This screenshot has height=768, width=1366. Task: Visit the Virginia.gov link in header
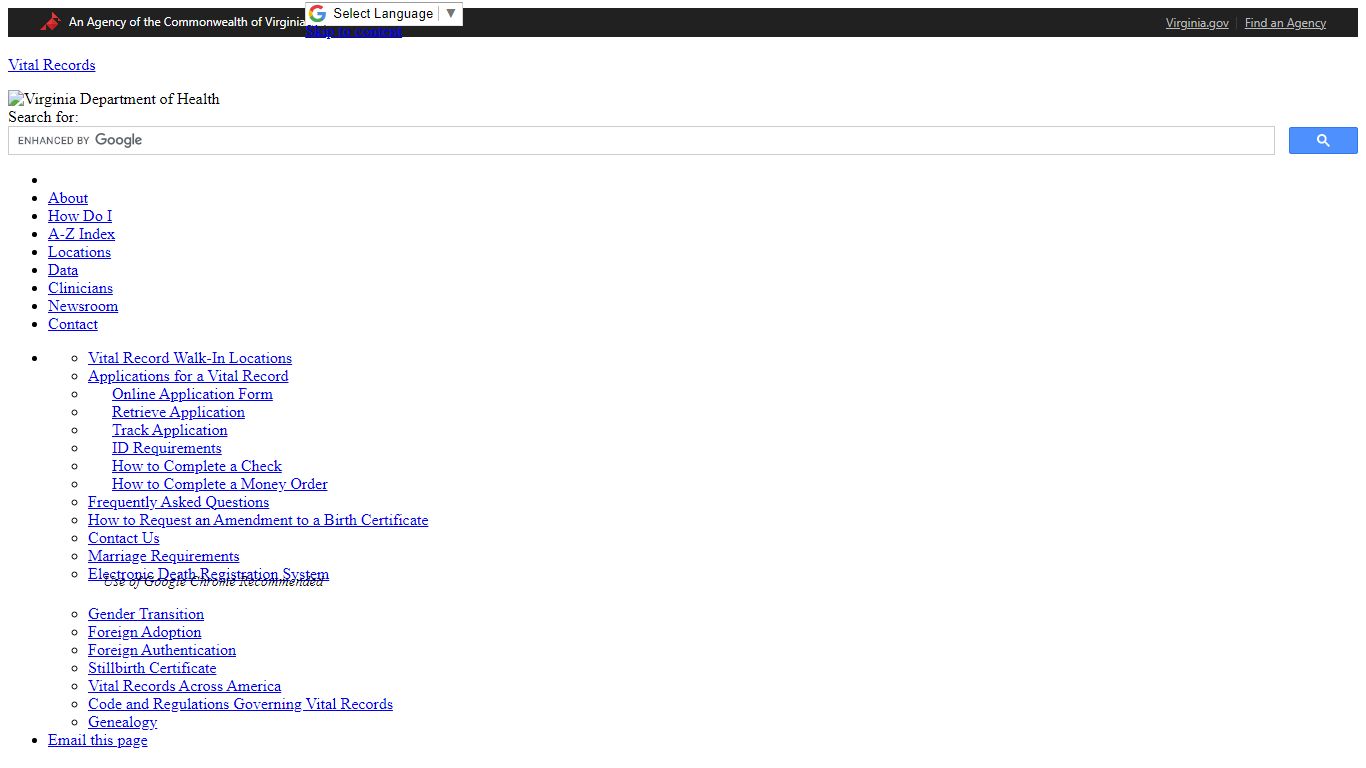(x=1197, y=23)
